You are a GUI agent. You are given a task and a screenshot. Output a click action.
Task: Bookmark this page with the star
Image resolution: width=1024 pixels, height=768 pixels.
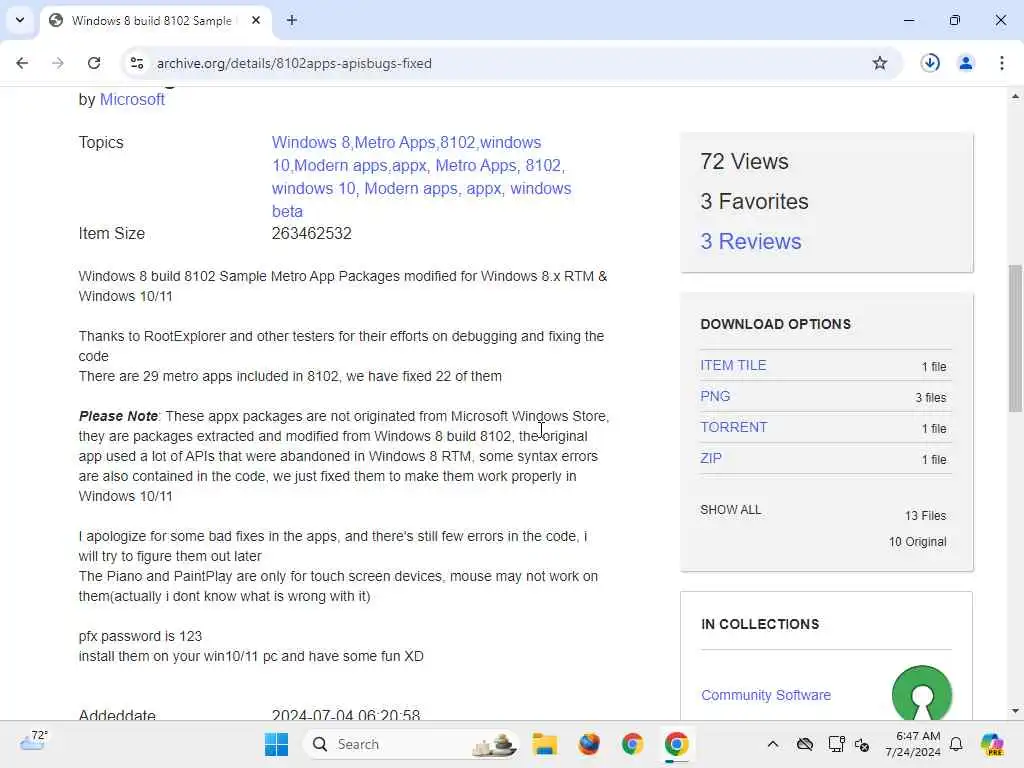coord(880,63)
